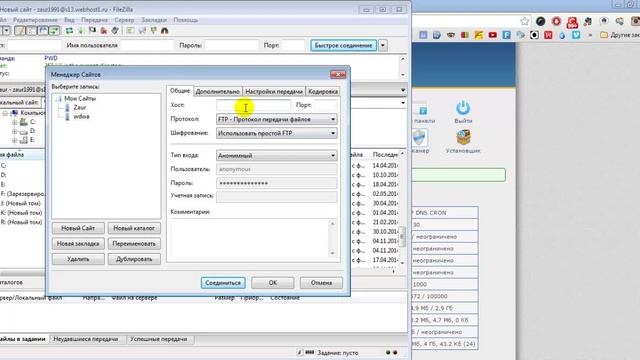The image size is (640, 360).
Task: Click the water drop bookmark icon
Action: point(562,35)
